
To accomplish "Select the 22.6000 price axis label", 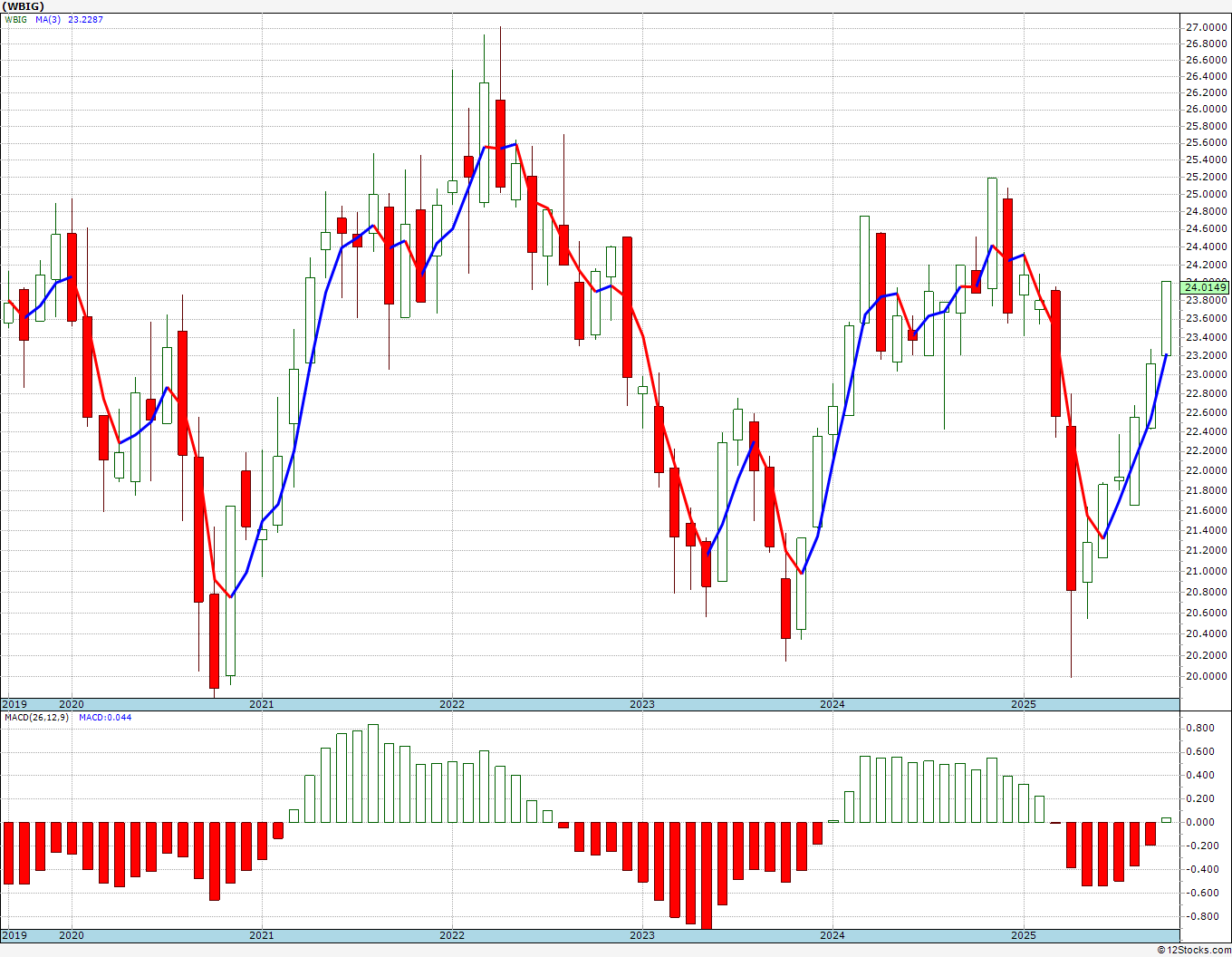I will tap(1206, 412).
